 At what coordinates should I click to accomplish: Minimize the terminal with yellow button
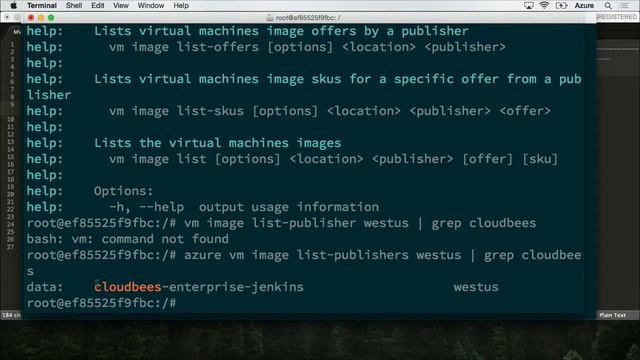coord(41,18)
